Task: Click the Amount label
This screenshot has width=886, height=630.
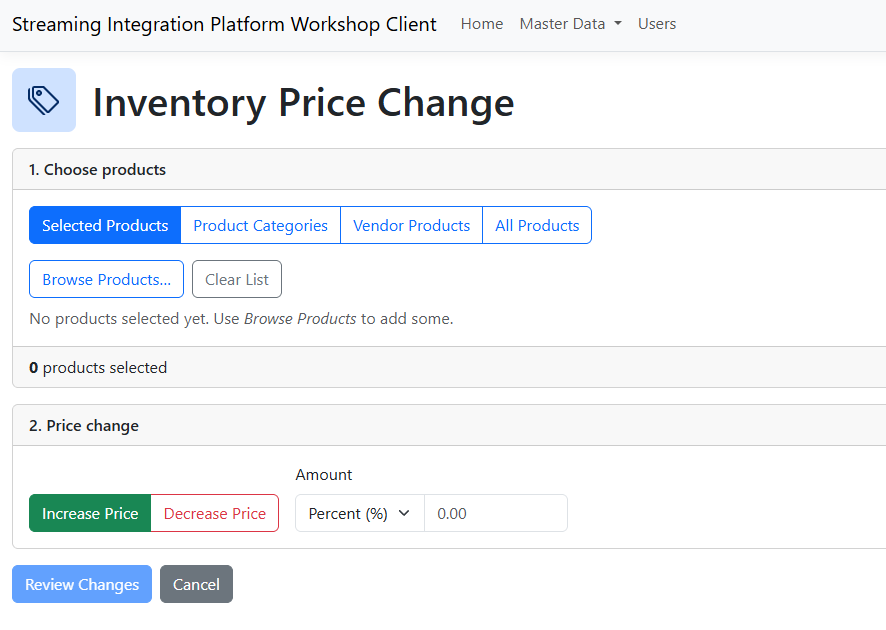Action: coord(324,475)
